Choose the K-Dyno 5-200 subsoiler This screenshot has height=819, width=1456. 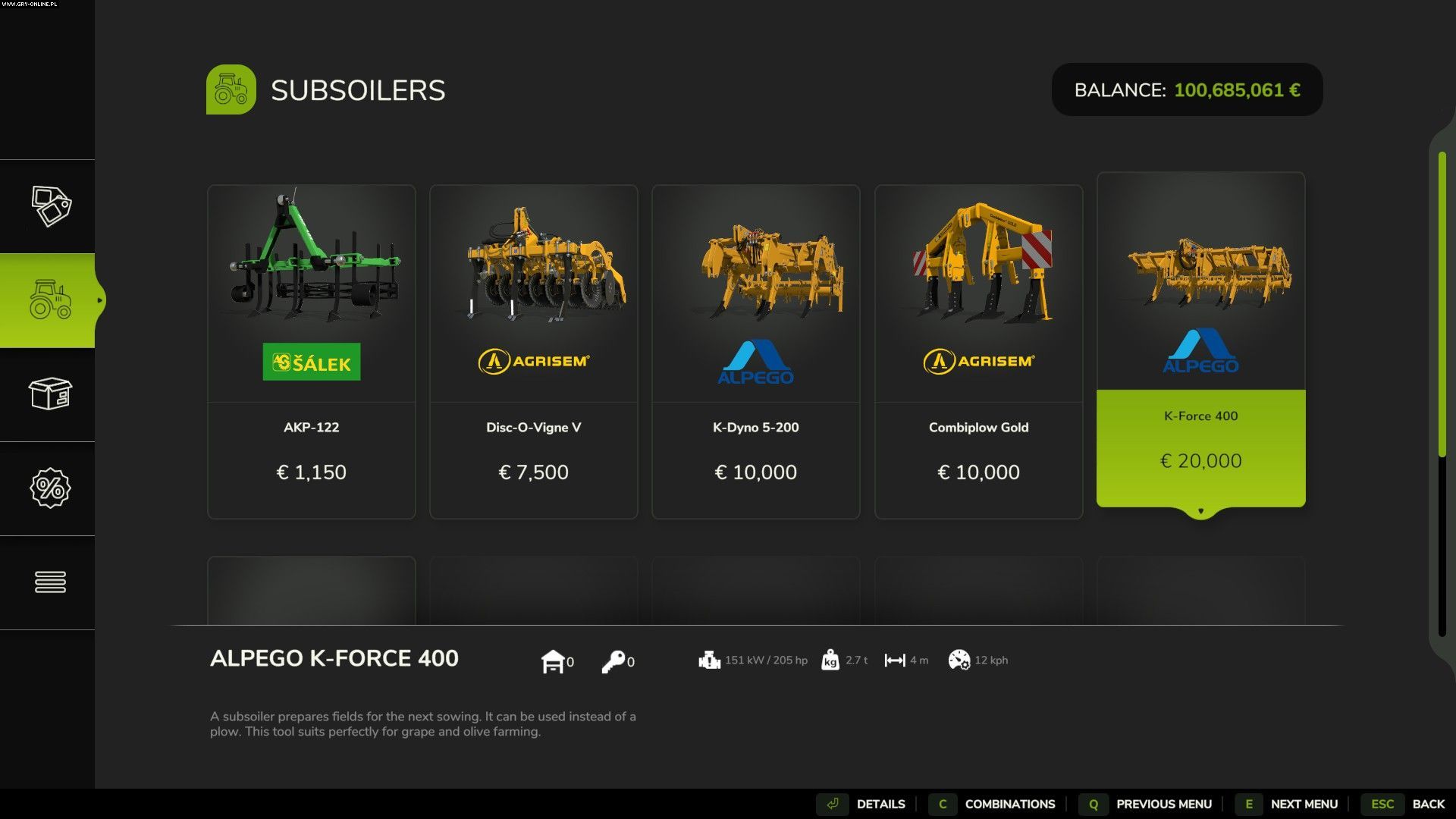756,352
